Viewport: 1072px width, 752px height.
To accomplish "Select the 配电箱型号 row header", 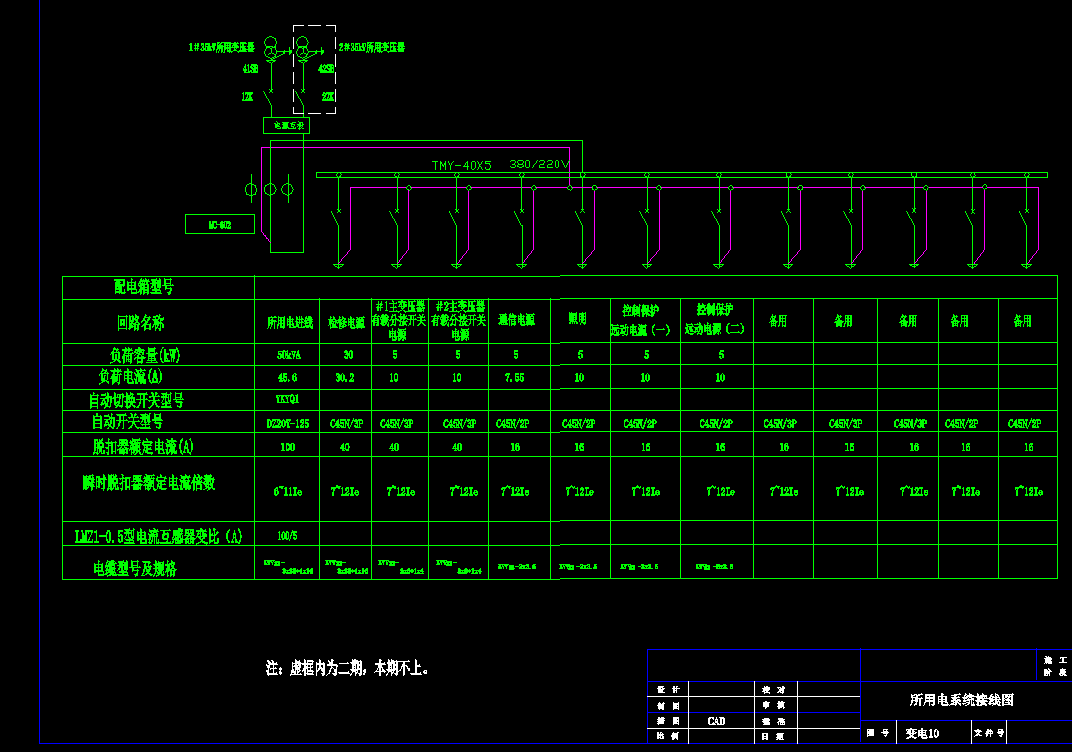I will [144, 287].
